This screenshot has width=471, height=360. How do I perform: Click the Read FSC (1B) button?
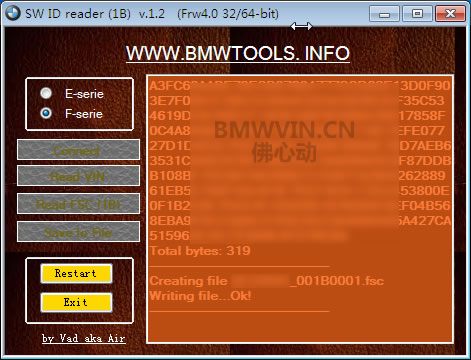[78, 204]
